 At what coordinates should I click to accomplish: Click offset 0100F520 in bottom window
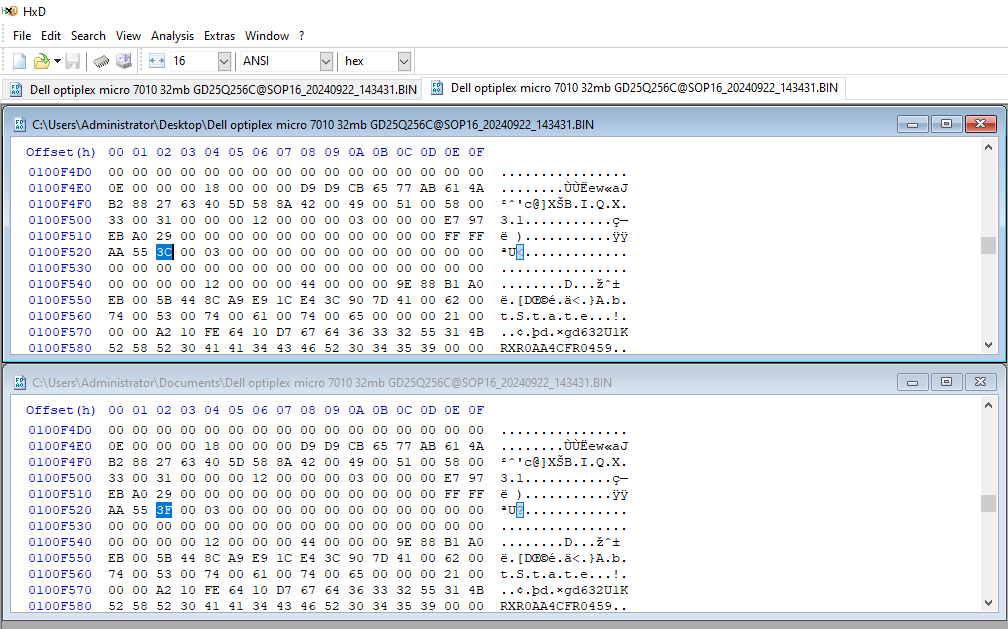pos(60,510)
